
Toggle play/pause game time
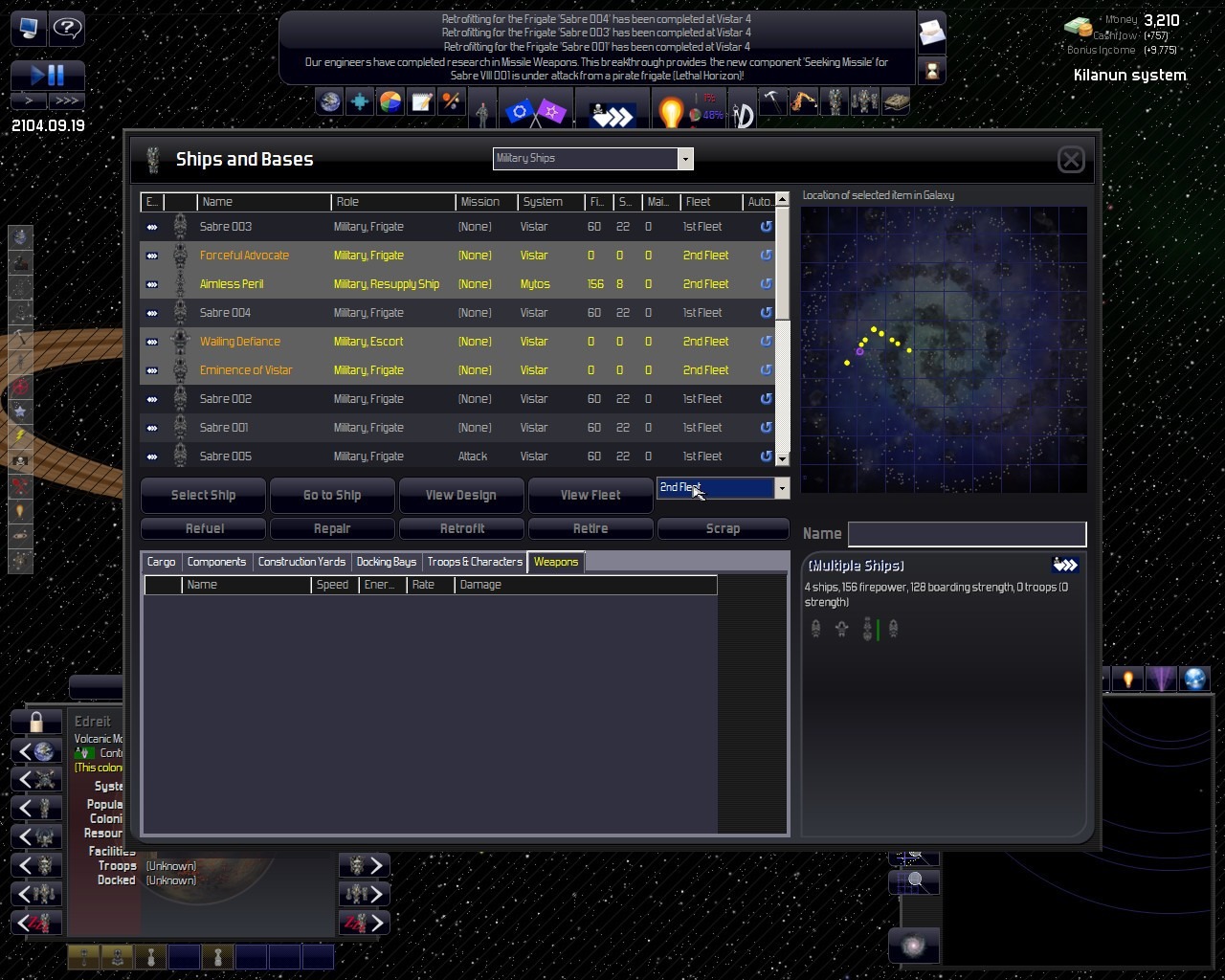(x=48, y=75)
